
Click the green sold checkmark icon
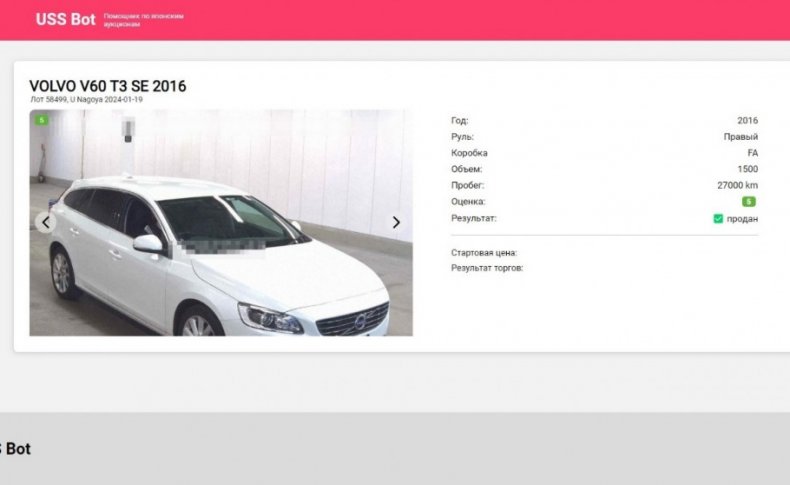(718, 219)
